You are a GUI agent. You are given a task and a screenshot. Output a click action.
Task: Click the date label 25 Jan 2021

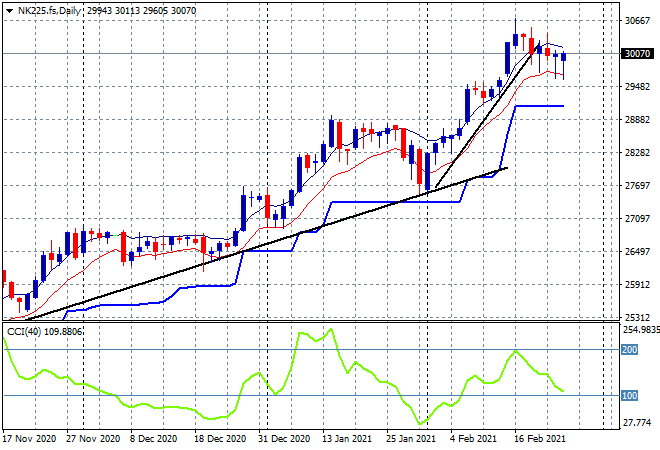[411, 439]
